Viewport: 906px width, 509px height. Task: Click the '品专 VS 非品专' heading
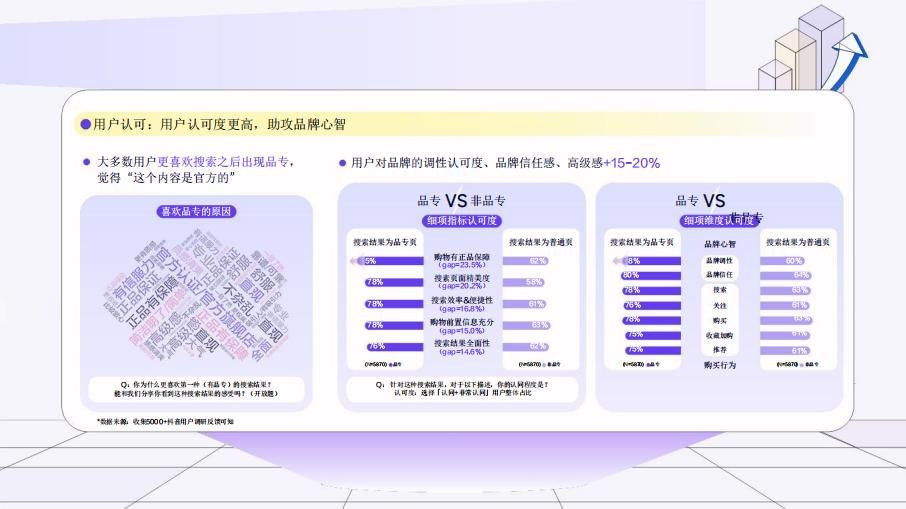coord(461,200)
